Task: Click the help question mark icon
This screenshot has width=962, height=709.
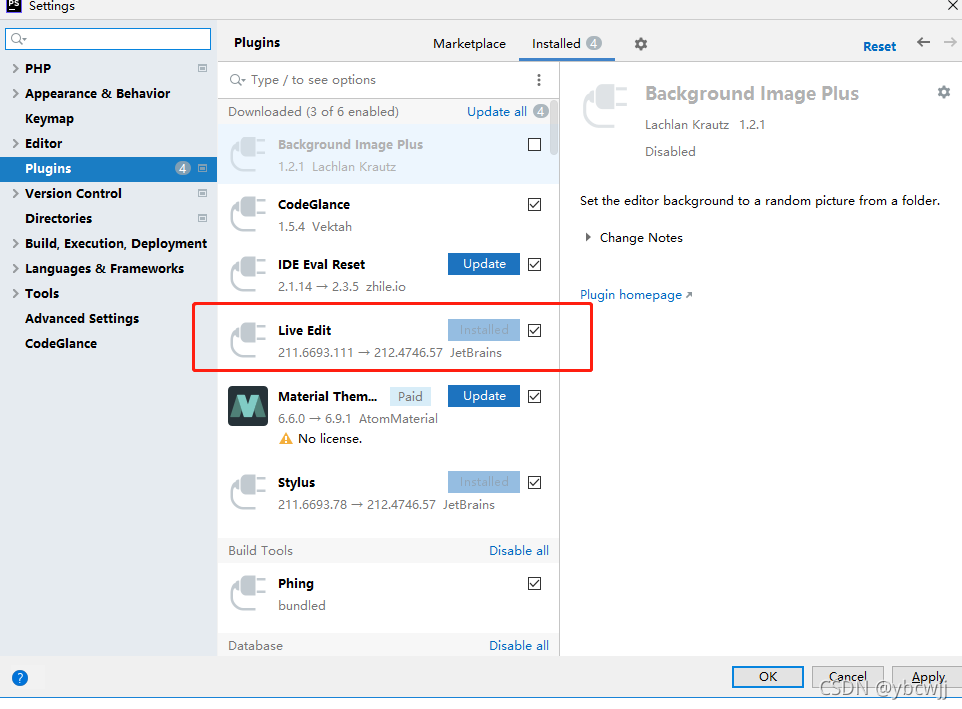Action: coord(20,678)
